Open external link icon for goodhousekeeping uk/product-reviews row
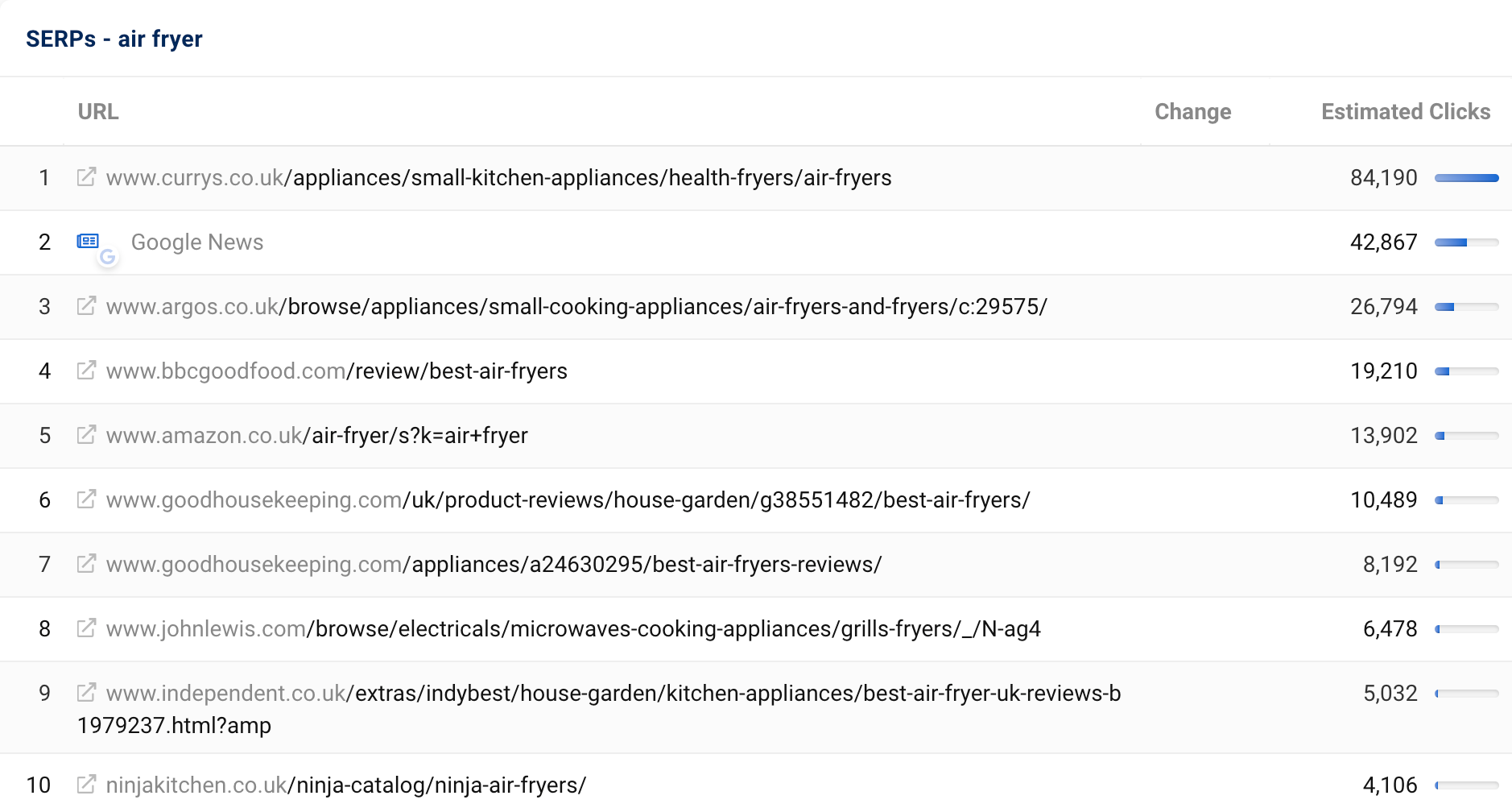This screenshot has width=1512, height=808. point(86,499)
